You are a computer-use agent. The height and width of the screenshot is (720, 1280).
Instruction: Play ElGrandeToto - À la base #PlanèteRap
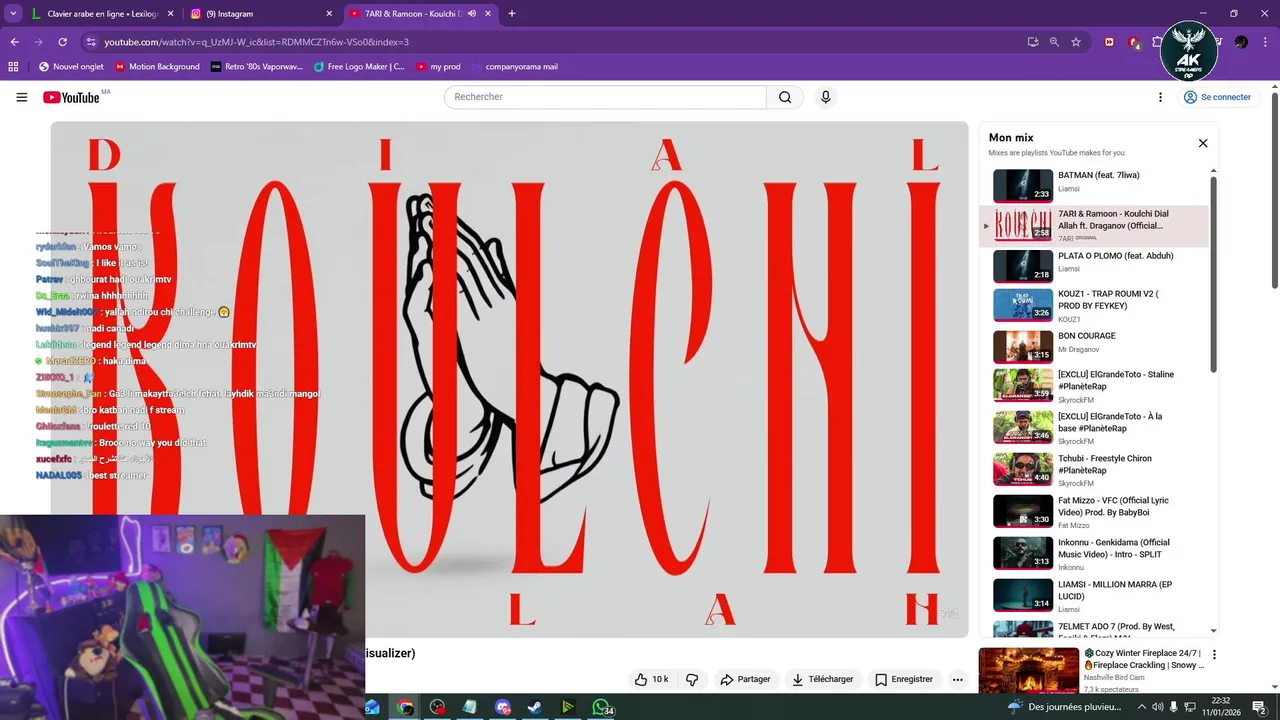pos(1094,427)
